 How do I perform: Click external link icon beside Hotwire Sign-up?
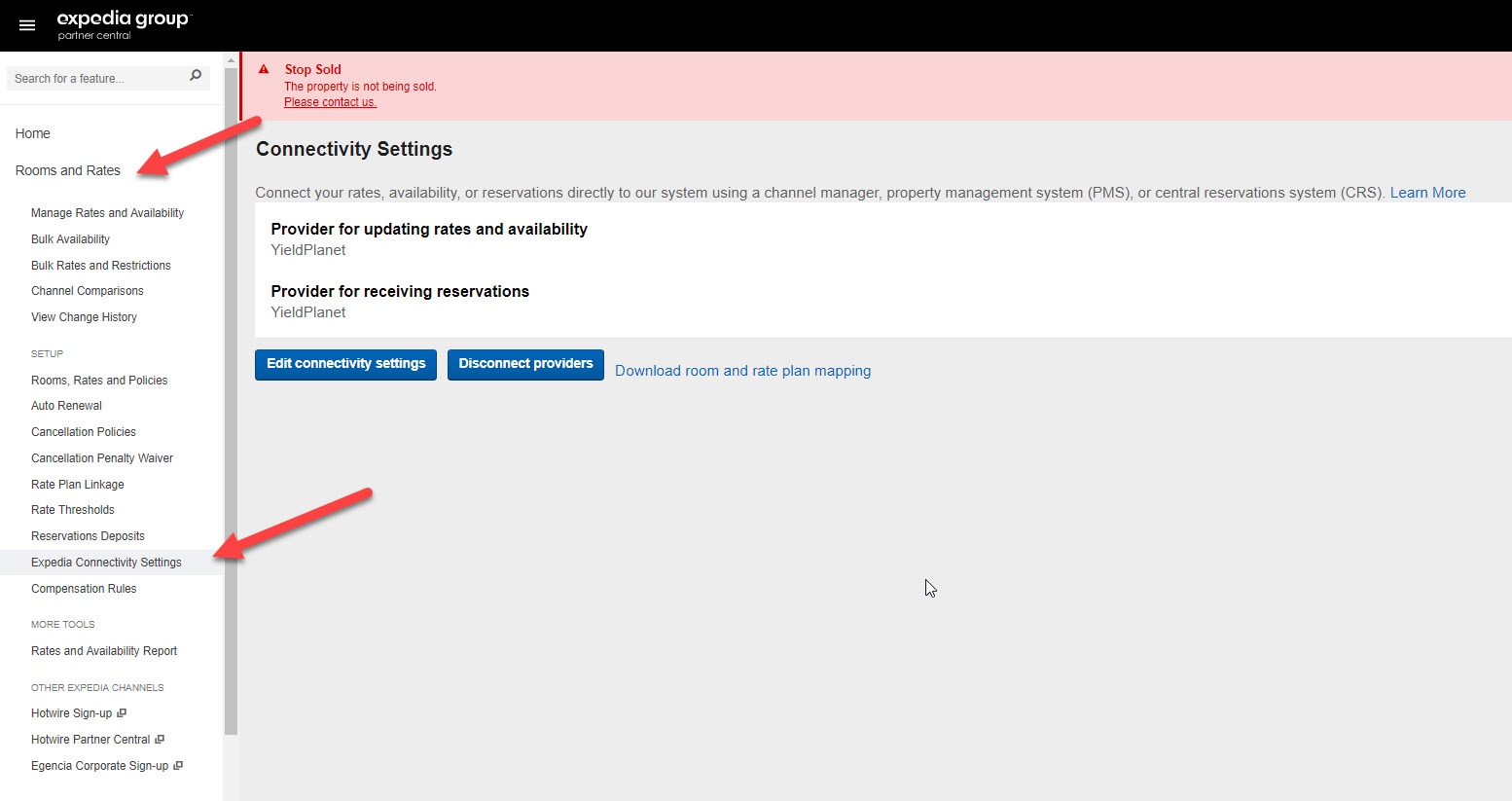click(x=122, y=713)
